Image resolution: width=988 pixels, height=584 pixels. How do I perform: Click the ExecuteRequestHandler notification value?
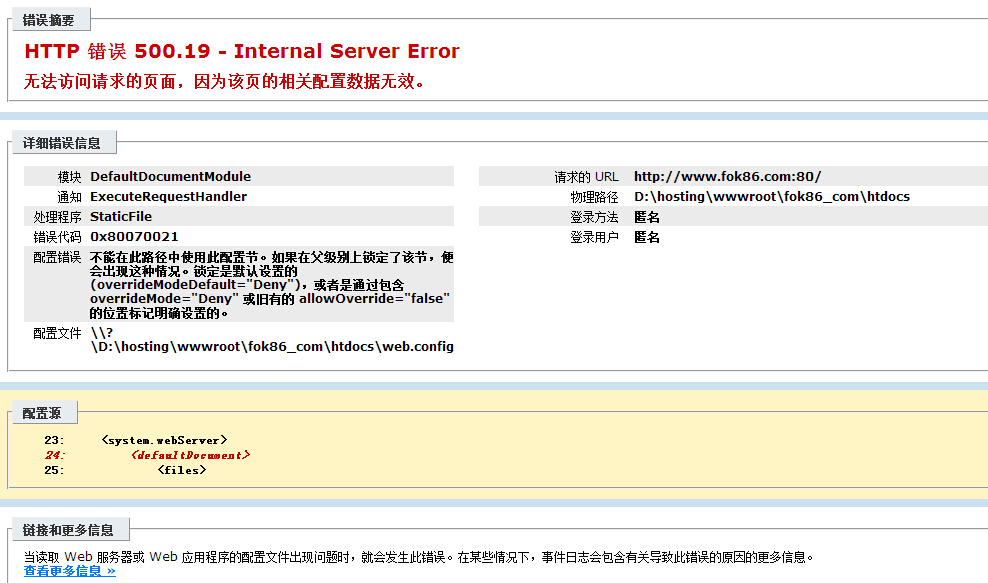coord(168,196)
